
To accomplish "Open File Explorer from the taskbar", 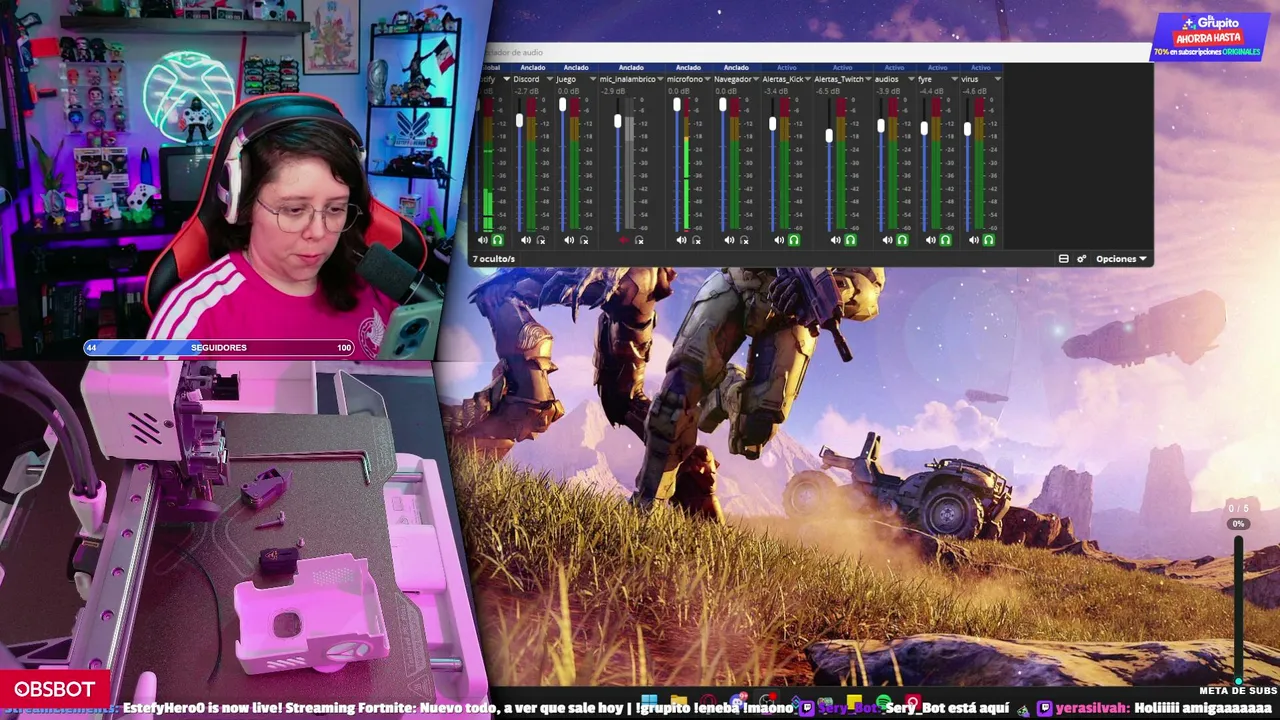I will tap(679, 703).
